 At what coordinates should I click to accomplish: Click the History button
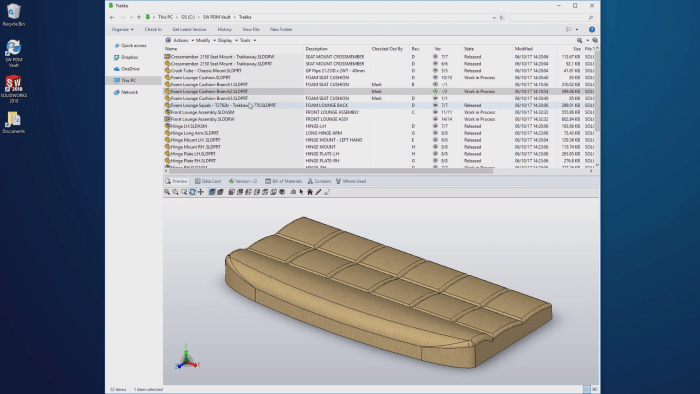[x=225, y=29]
